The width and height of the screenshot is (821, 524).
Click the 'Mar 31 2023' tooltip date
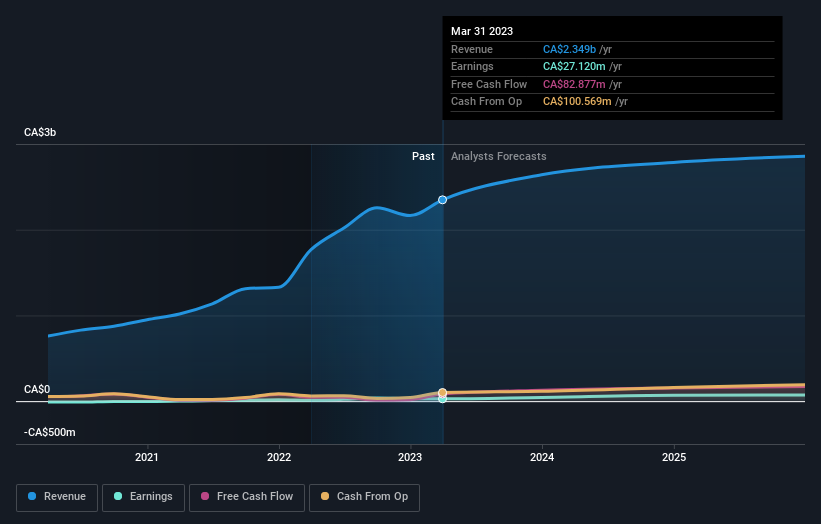click(482, 31)
